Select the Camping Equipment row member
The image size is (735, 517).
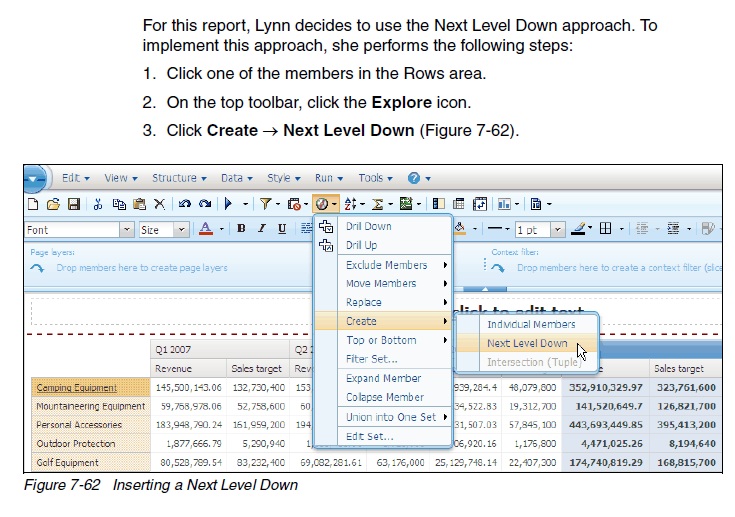[x=91, y=388]
